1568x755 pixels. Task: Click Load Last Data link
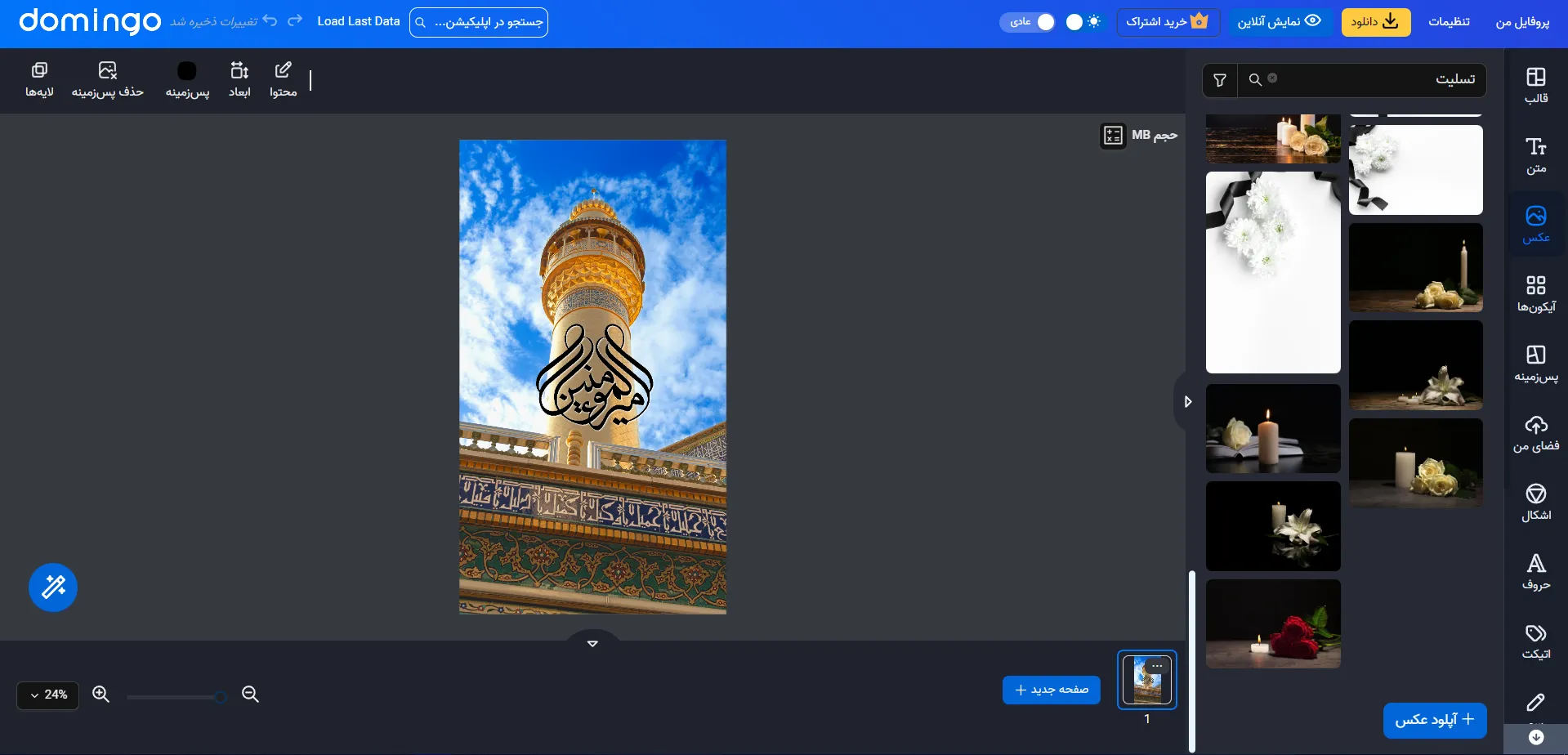(359, 21)
